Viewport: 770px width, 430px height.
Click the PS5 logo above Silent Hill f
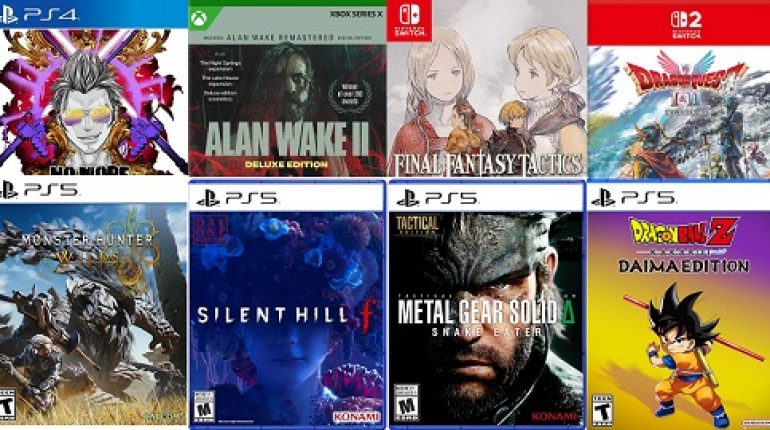(x=238, y=198)
